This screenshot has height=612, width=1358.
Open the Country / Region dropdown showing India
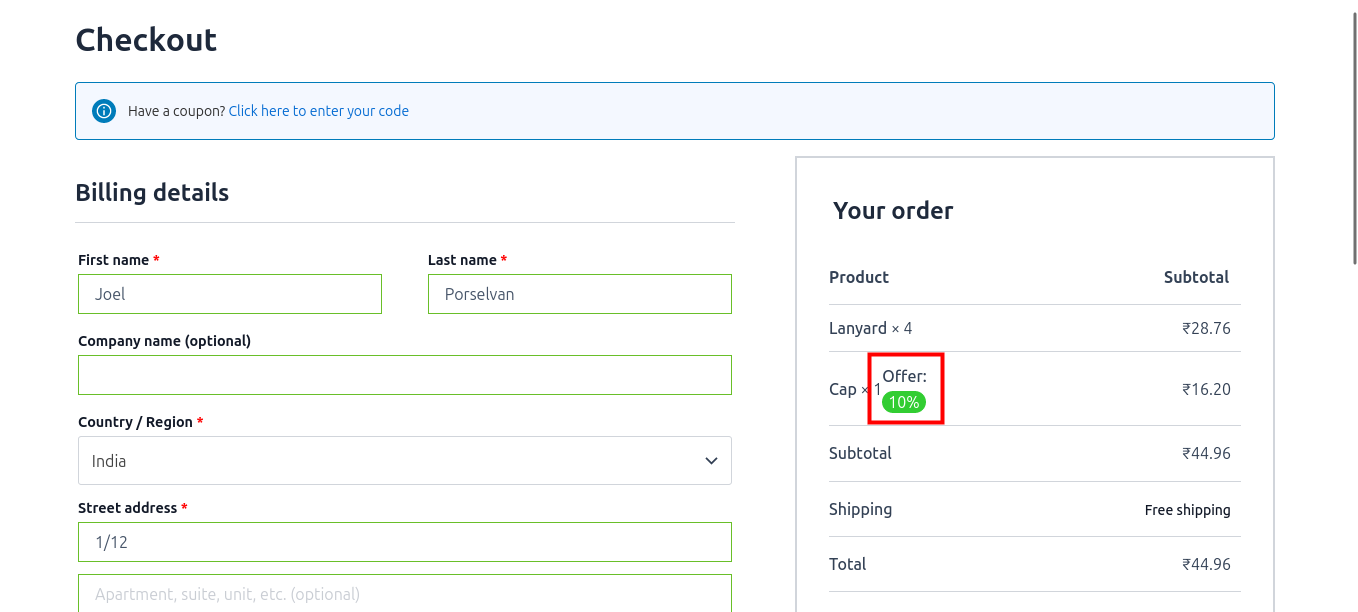point(404,461)
